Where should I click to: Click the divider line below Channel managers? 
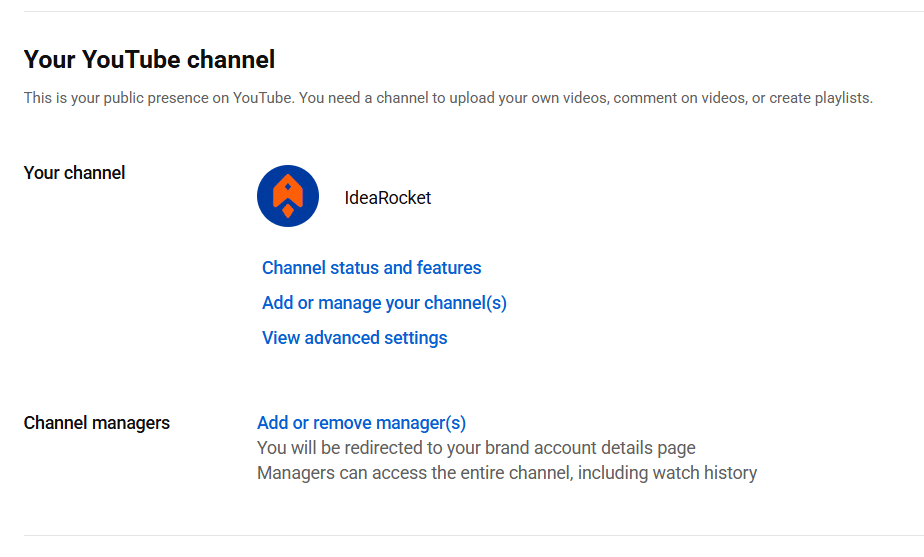462,535
